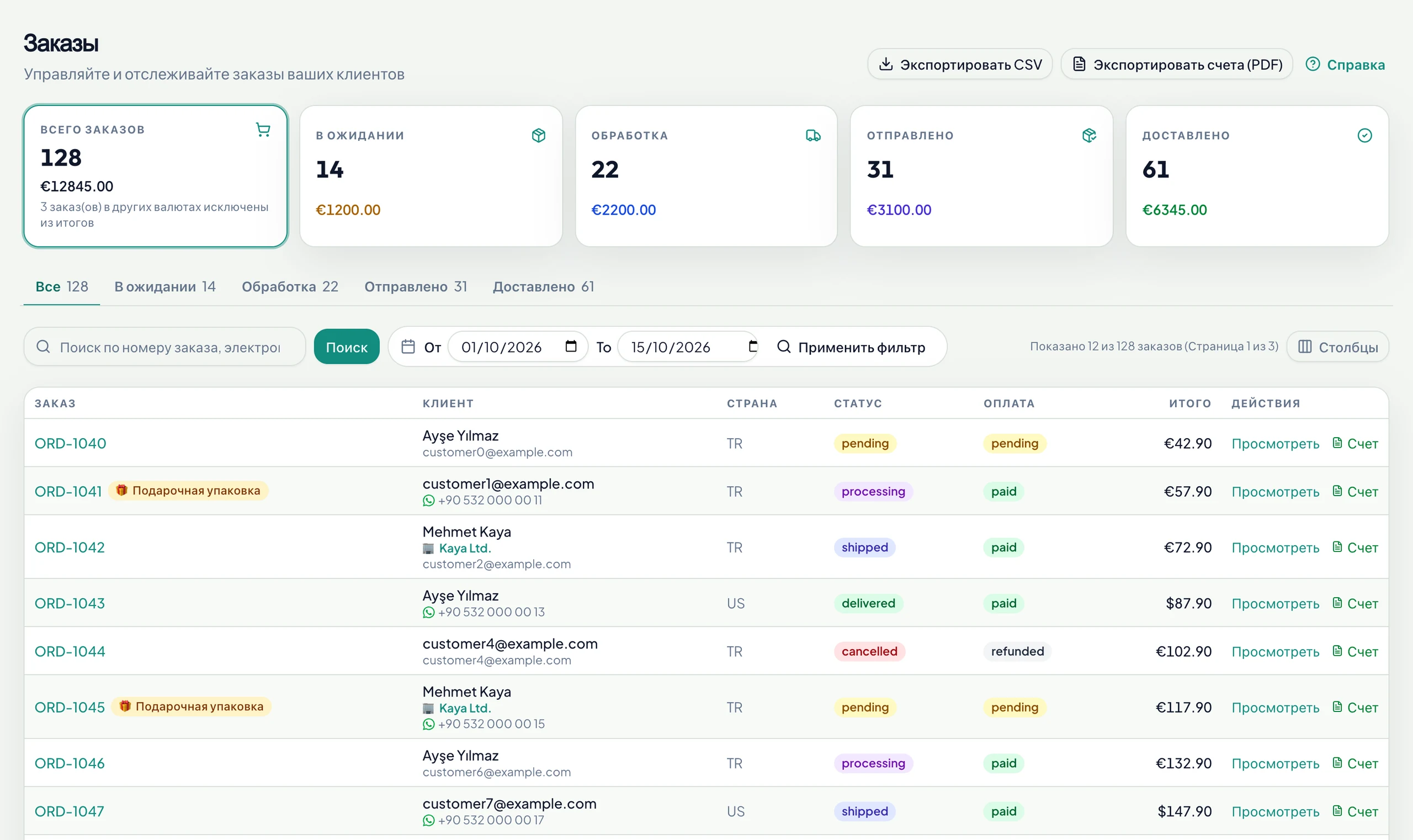Select the Доставлено summary card
The width and height of the screenshot is (1413, 840).
(1257, 176)
